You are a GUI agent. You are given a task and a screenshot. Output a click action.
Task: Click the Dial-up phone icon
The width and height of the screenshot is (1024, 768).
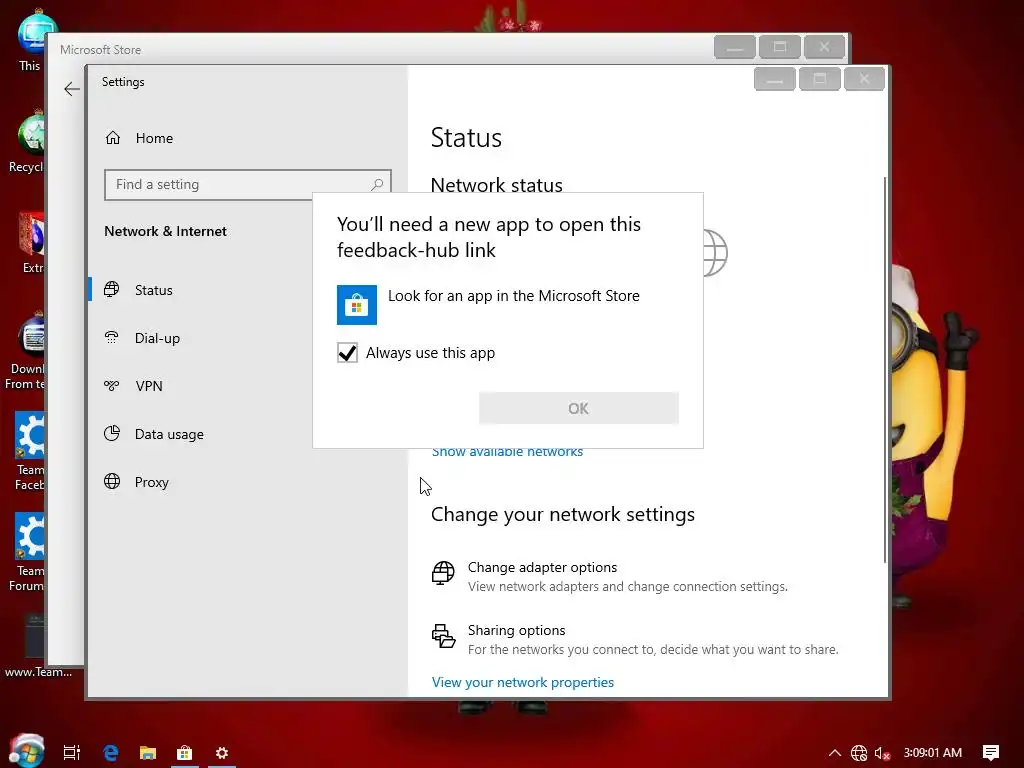(112, 338)
